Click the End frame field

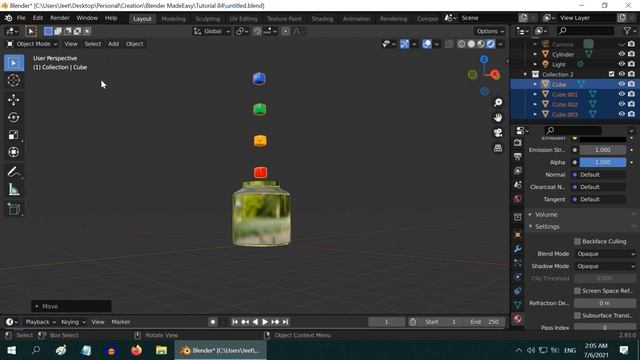tap(484, 322)
